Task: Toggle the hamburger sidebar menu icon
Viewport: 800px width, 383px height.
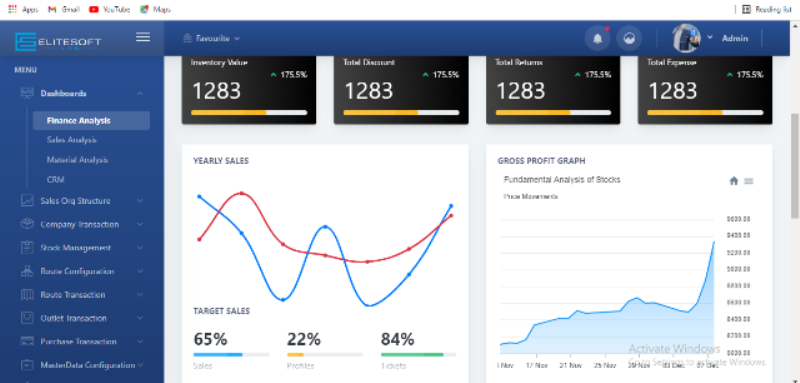Action: (143, 37)
